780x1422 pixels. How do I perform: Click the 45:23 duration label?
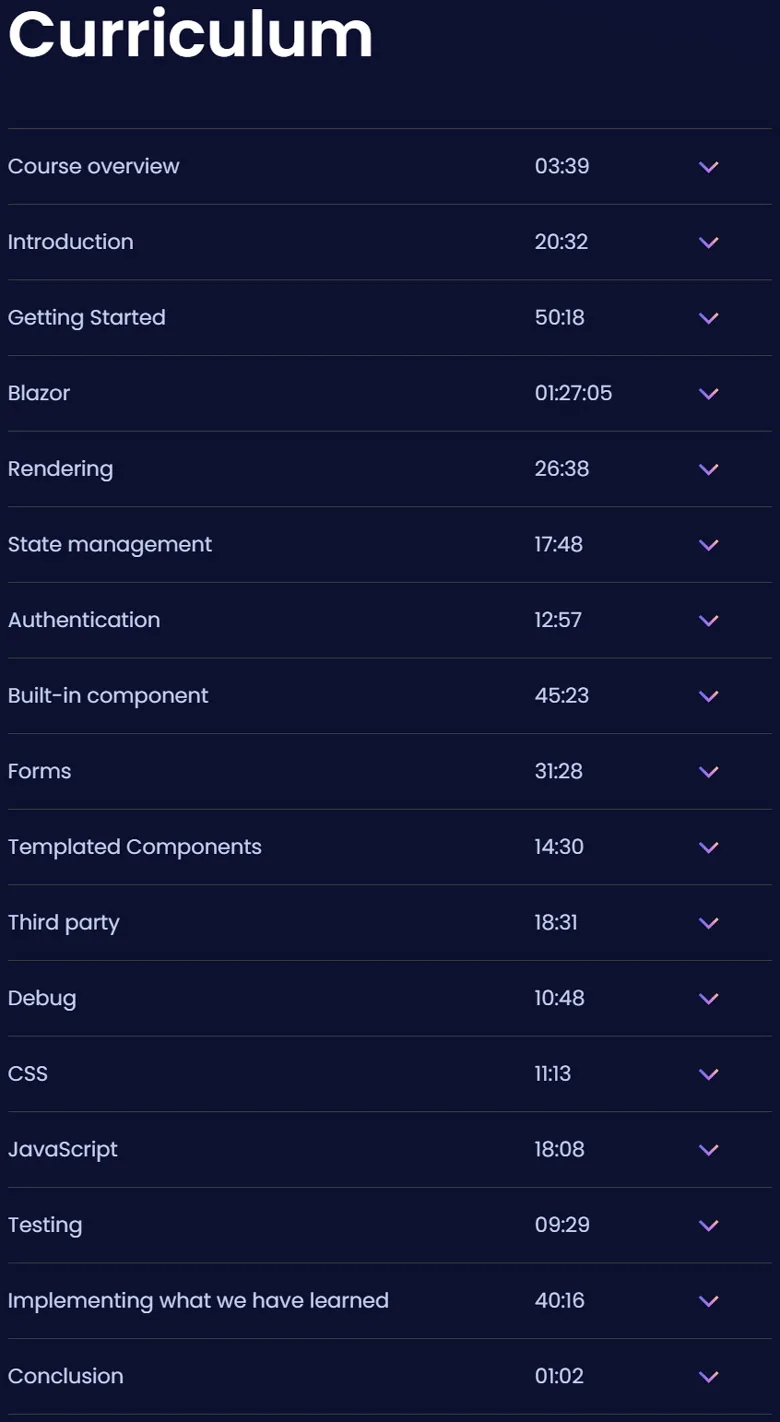pos(562,695)
